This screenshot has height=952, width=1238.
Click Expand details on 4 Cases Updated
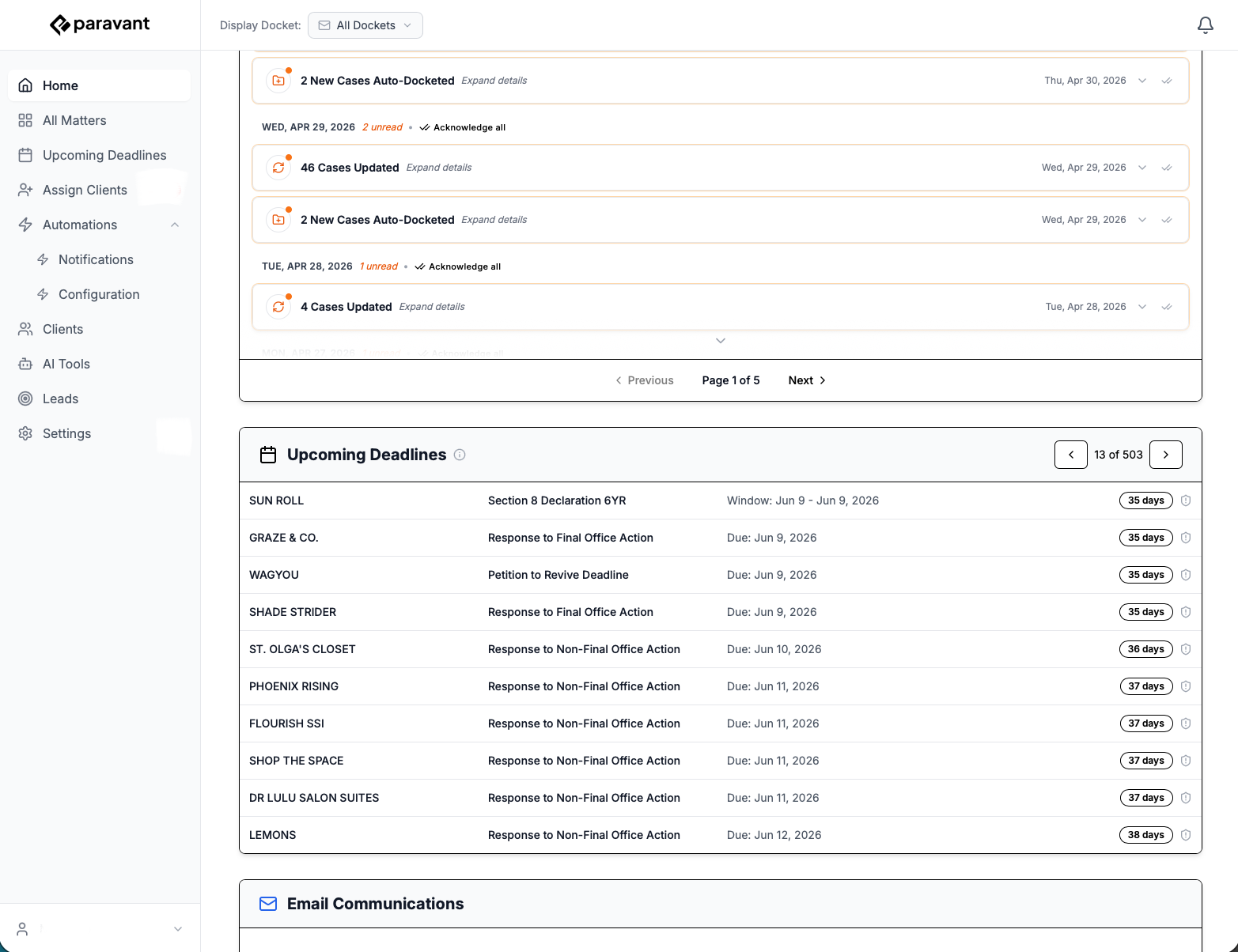click(x=432, y=307)
